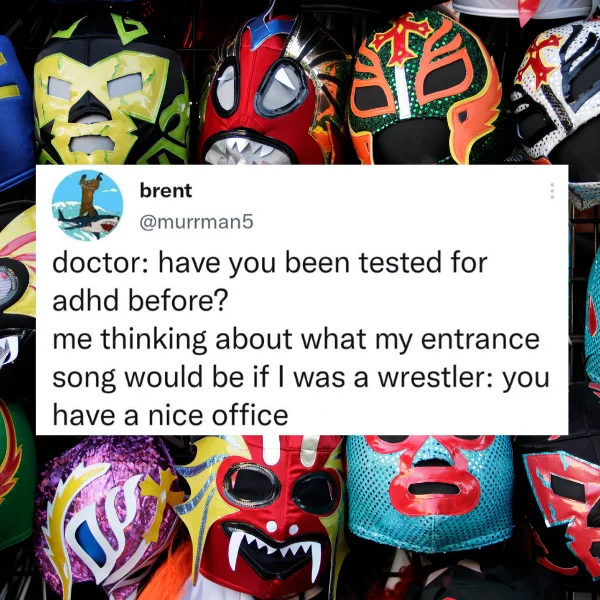
Task: Open brent's bear-on-shark profile avatar
Action: point(88,205)
